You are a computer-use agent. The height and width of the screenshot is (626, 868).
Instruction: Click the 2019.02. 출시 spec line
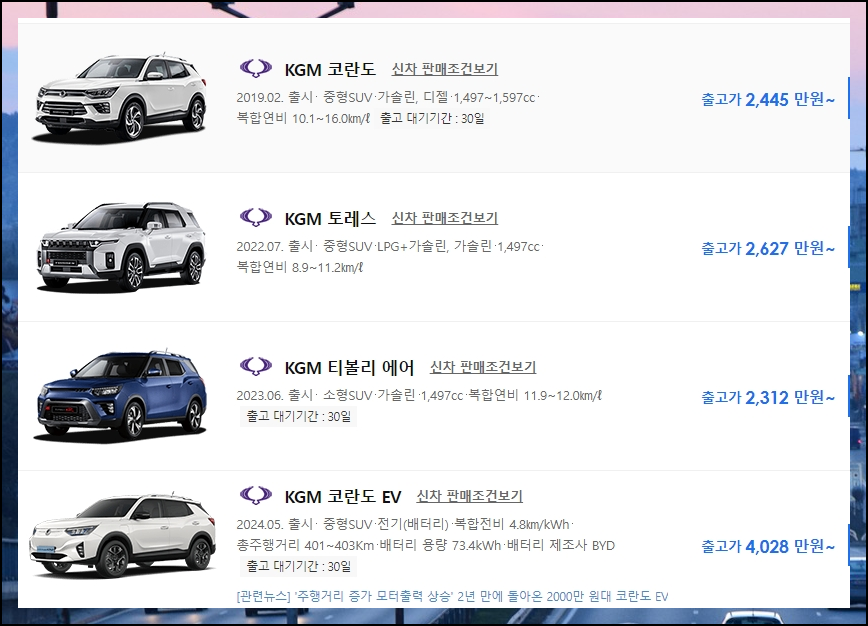pyautogui.click(x=388, y=97)
